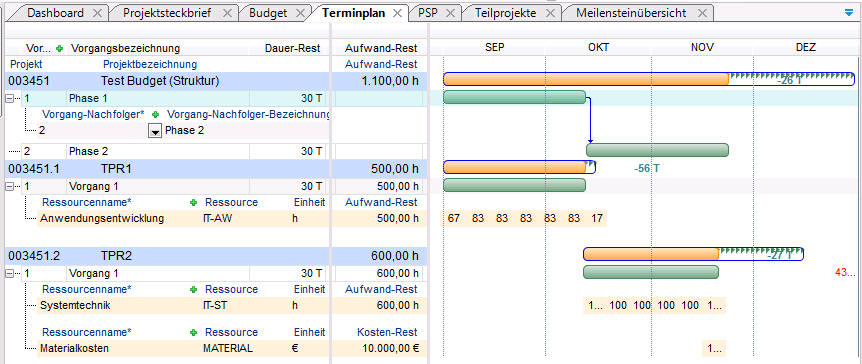Open dropdown beside successor Phase 2
Screen dimensions: 862x364
155,131
